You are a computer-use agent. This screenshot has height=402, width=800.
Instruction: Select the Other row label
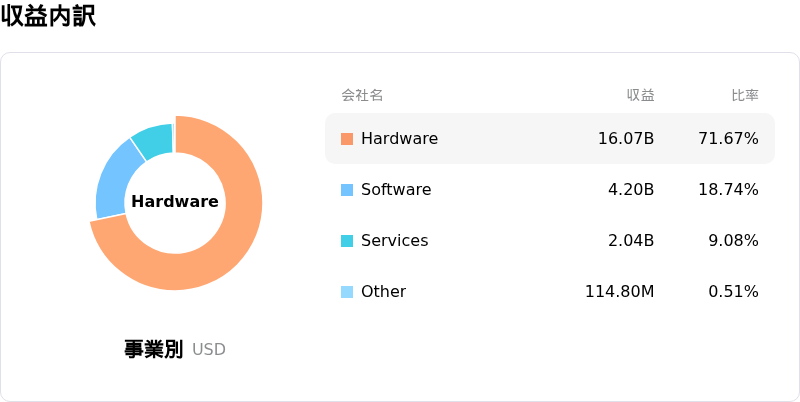click(x=383, y=292)
